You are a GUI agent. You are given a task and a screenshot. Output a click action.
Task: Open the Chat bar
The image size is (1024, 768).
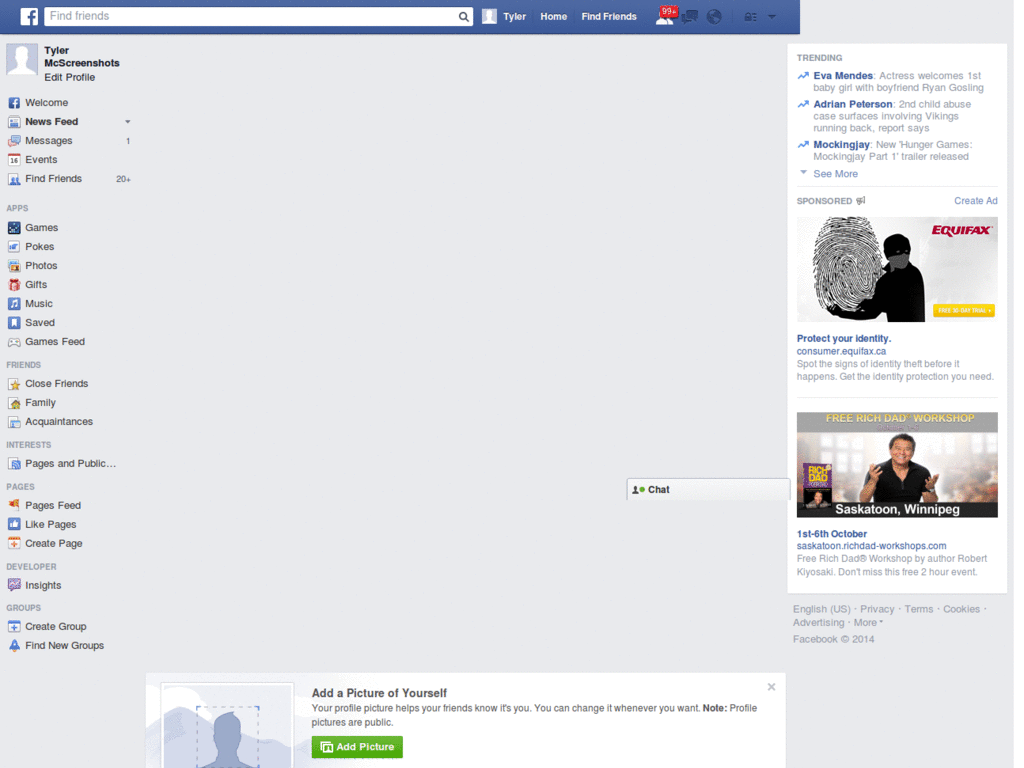708,489
